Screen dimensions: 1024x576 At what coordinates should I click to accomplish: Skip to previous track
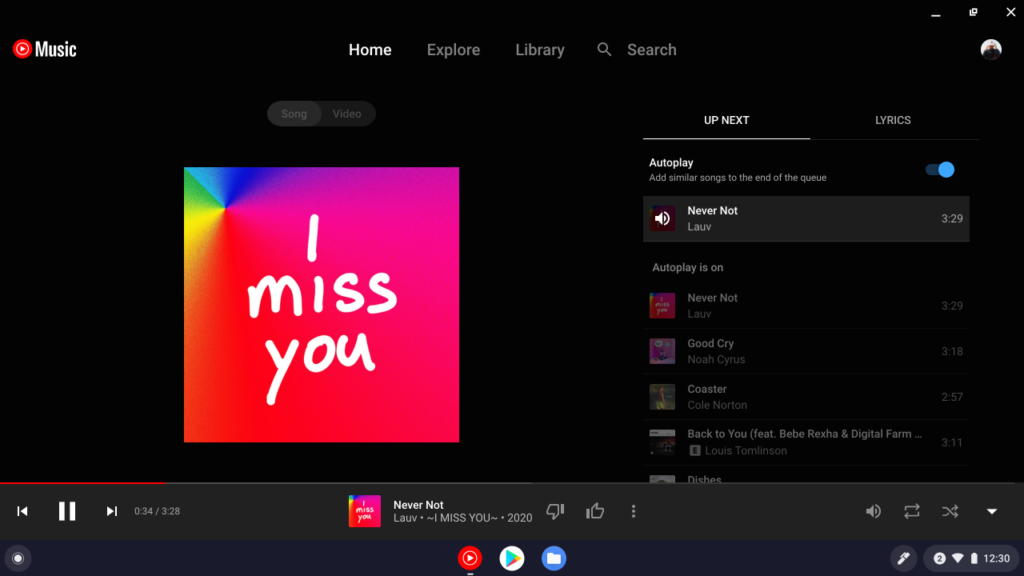(22, 511)
